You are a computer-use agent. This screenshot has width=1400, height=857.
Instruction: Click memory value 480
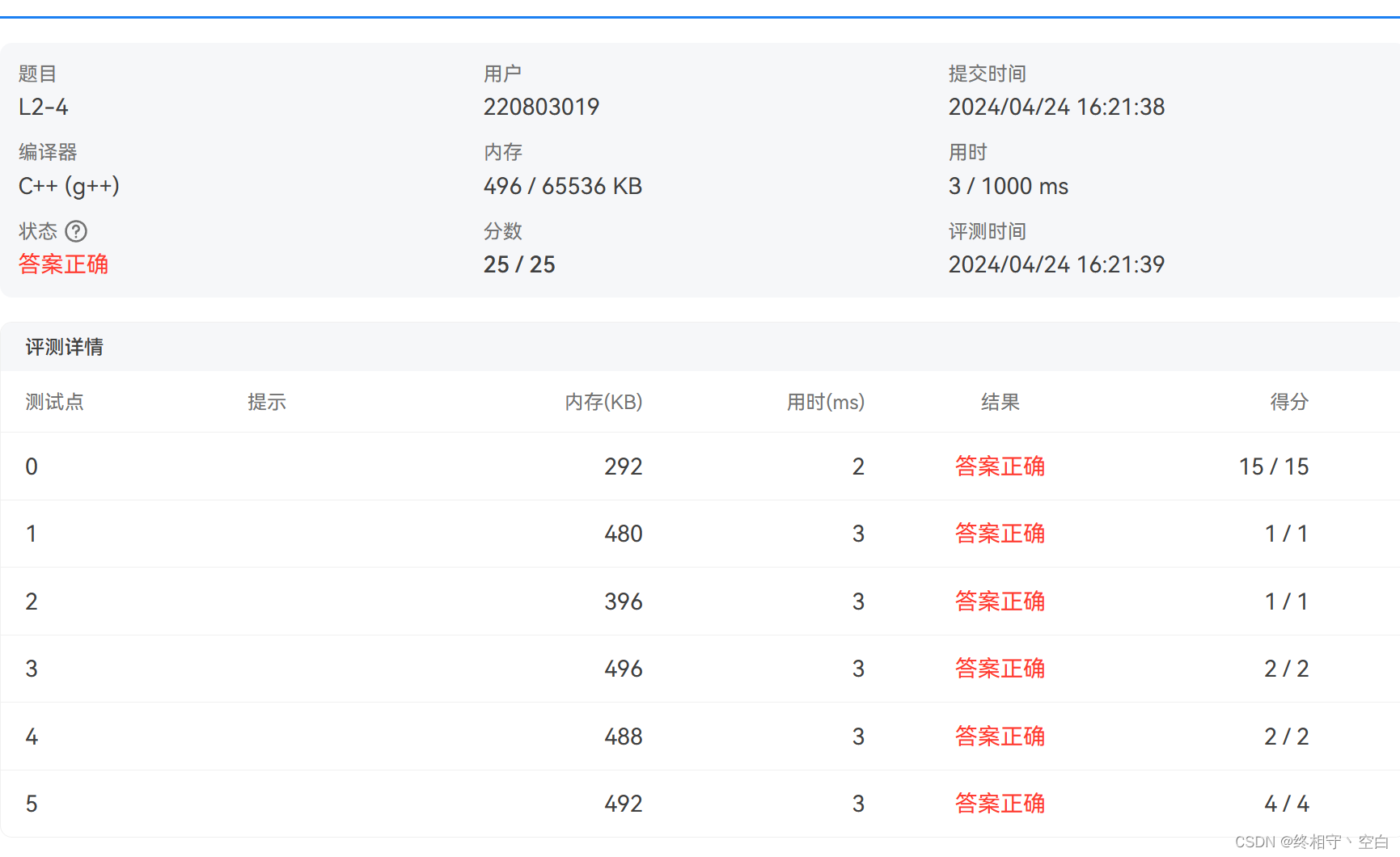point(624,534)
